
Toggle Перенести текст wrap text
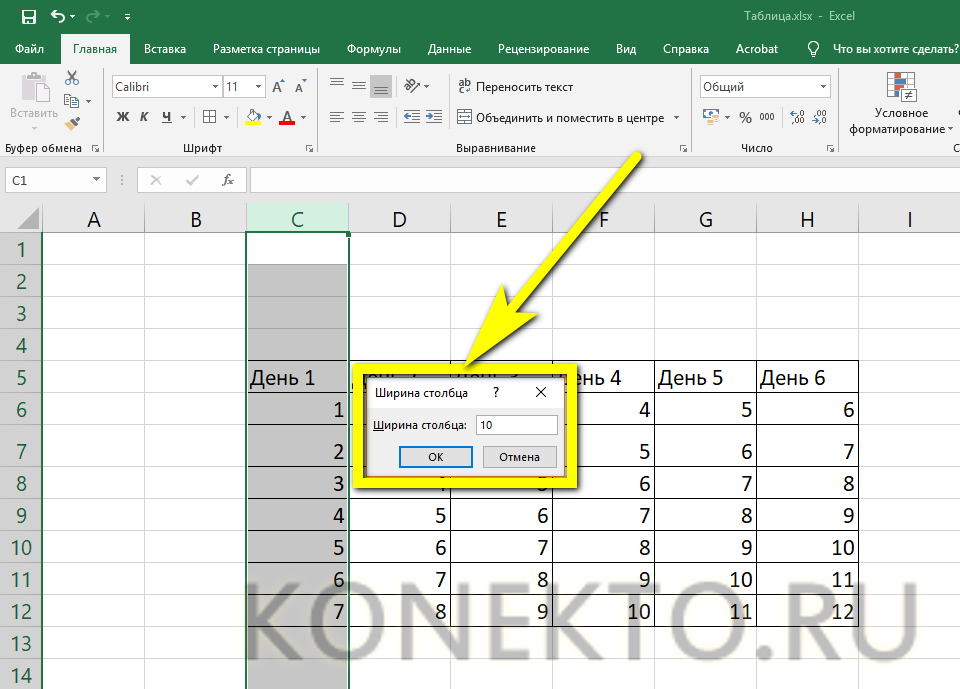pyautogui.click(x=515, y=87)
